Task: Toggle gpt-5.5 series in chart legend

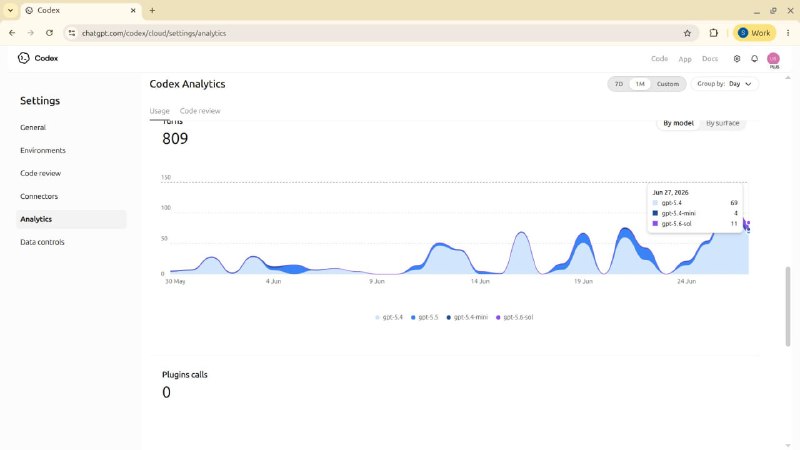Action: tap(424, 317)
